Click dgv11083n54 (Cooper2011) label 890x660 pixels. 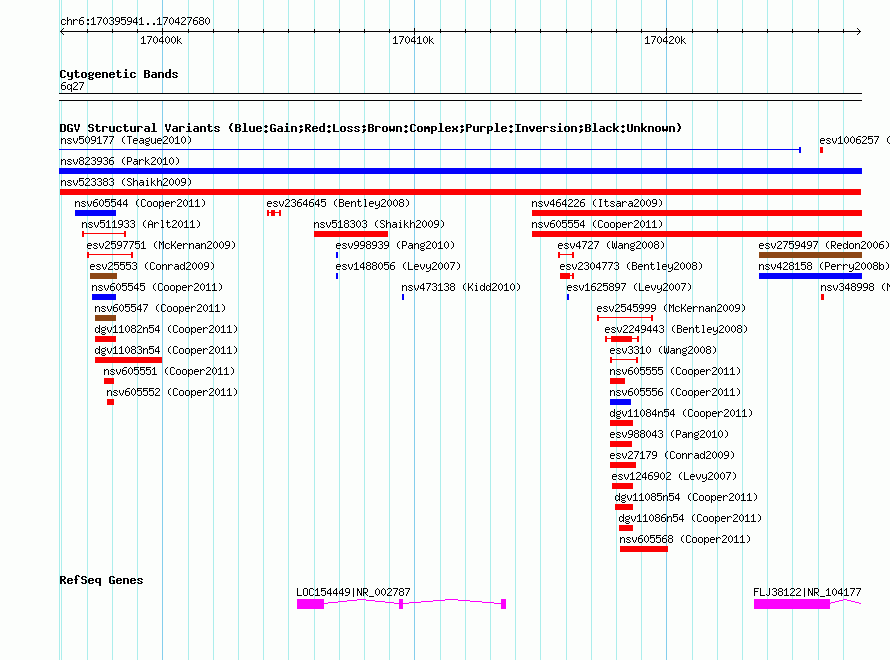point(166,350)
